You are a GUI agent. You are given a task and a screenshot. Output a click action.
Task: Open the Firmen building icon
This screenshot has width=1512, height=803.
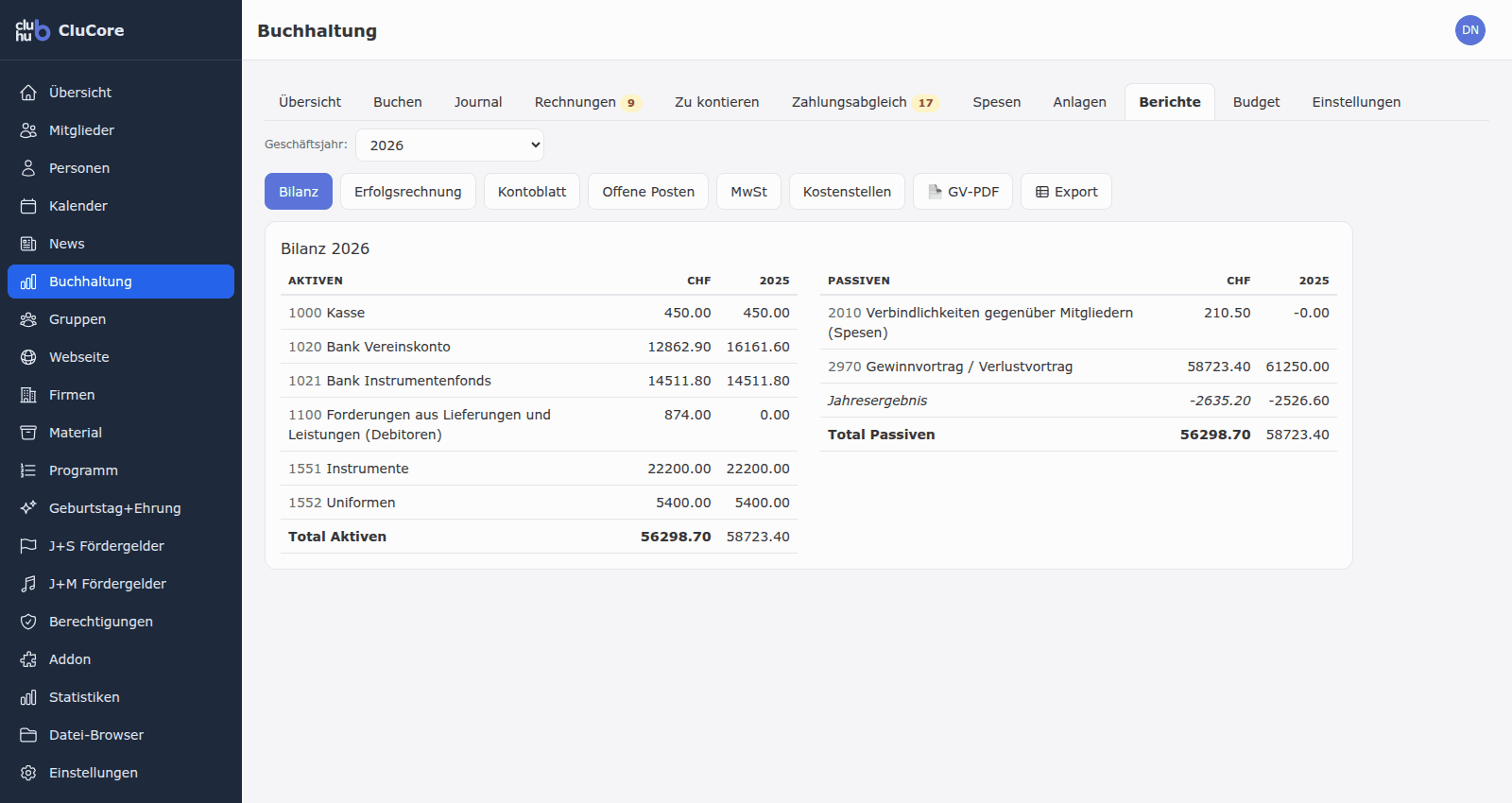pyautogui.click(x=28, y=395)
